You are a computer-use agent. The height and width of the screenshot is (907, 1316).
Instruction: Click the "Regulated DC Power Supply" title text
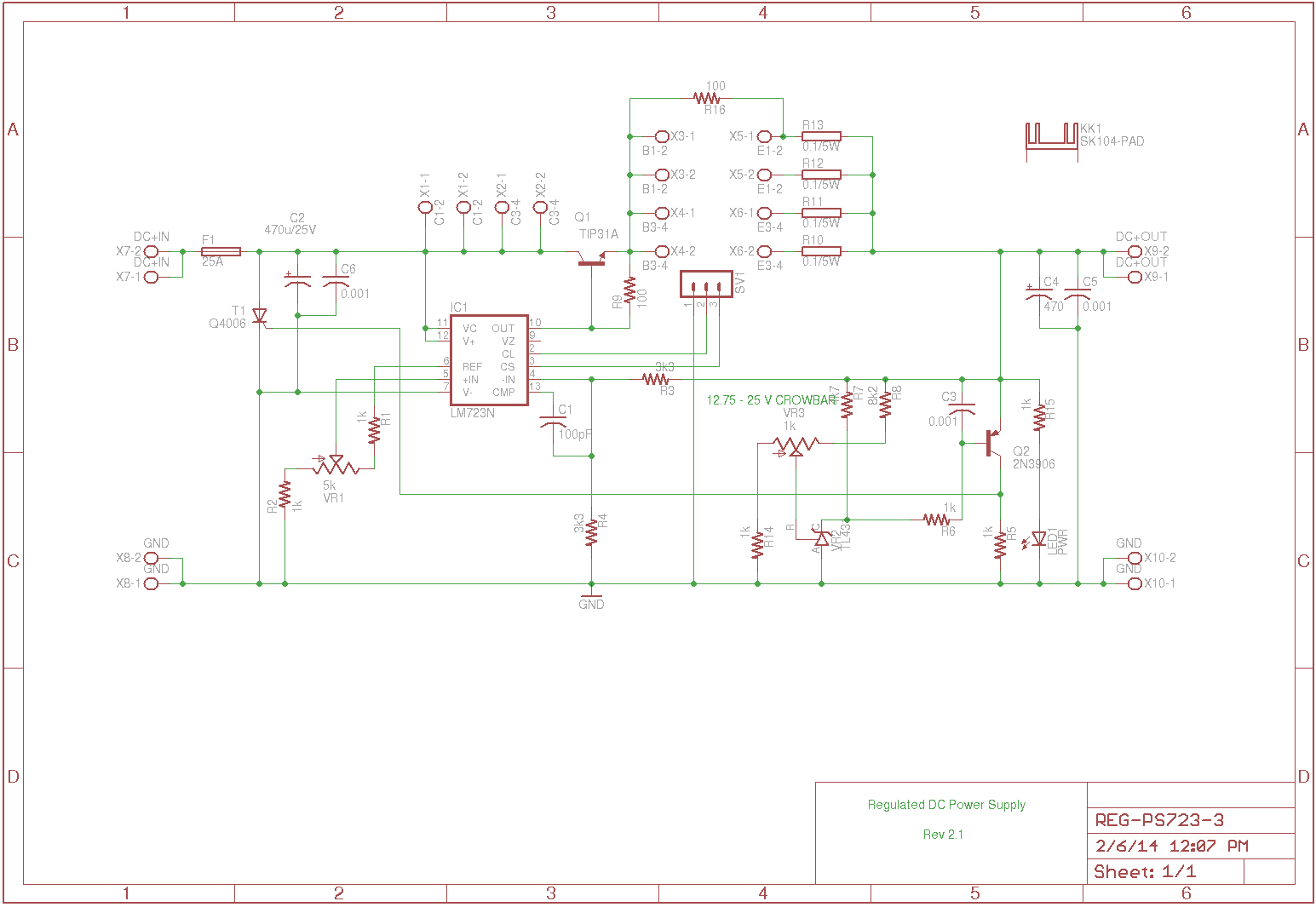click(945, 805)
